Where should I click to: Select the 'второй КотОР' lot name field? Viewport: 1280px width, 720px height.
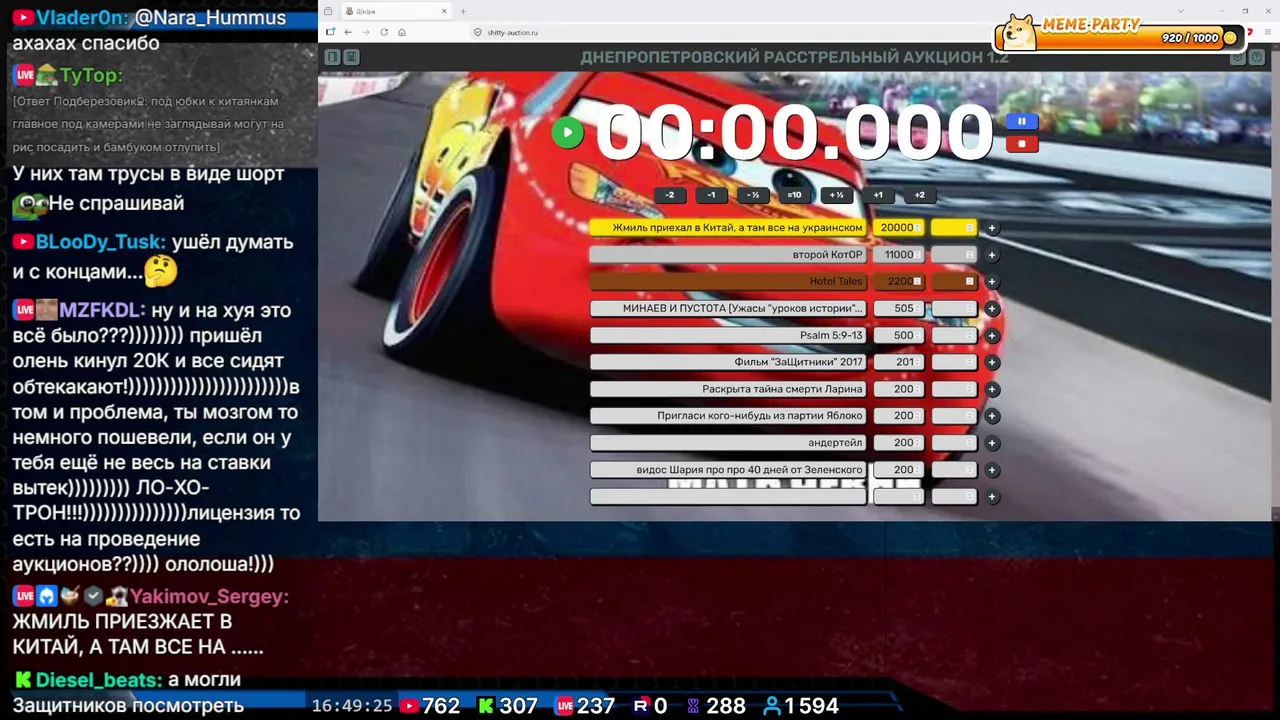(x=728, y=255)
